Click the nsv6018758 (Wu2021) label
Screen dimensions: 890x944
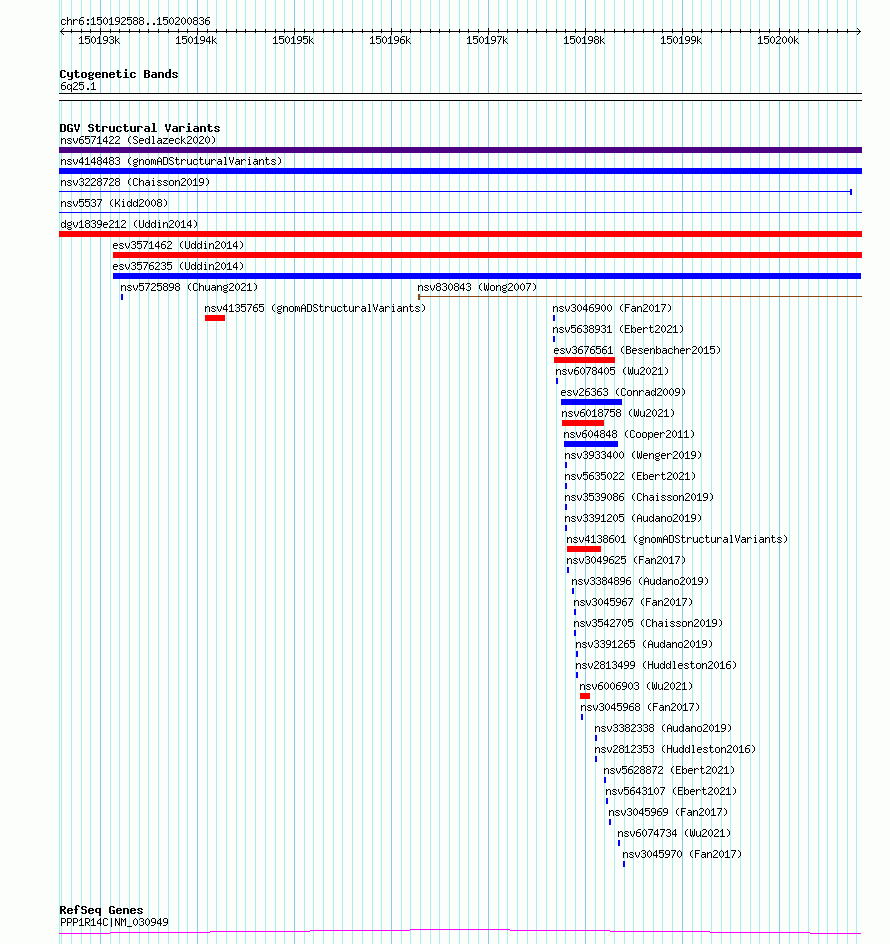[618, 414]
